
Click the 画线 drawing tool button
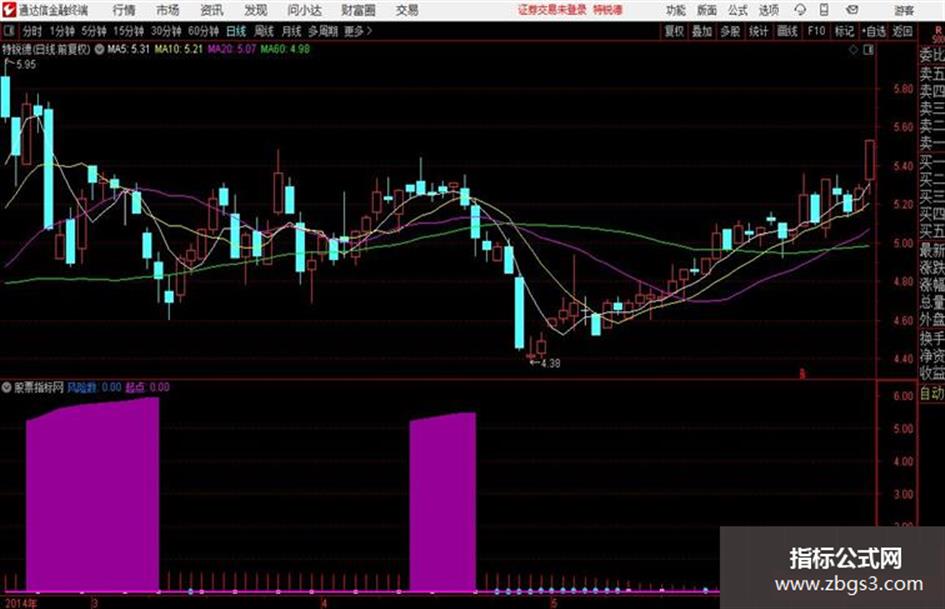click(x=786, y=31)
